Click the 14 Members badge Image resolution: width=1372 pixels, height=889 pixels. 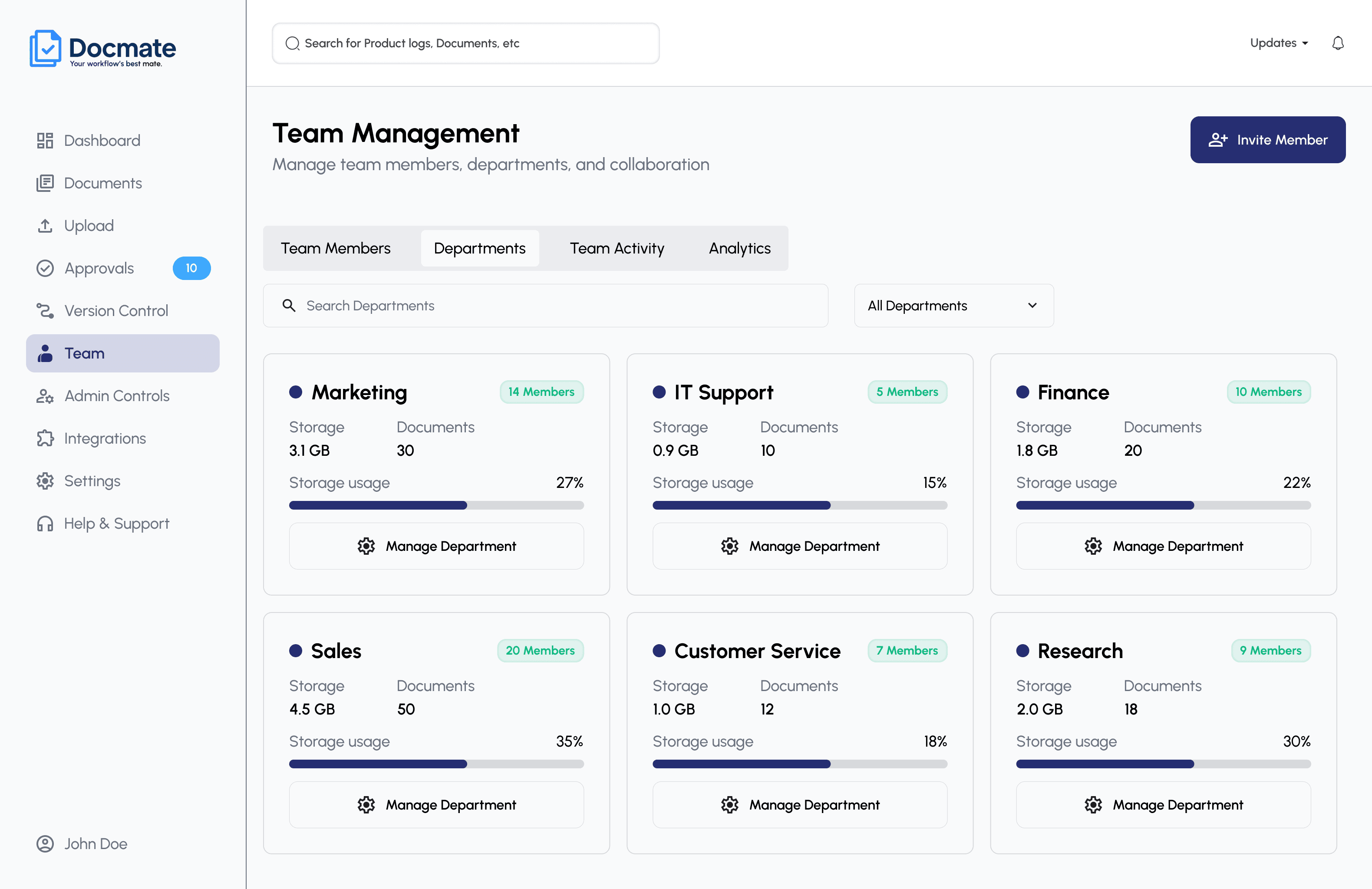coord(541,392)
